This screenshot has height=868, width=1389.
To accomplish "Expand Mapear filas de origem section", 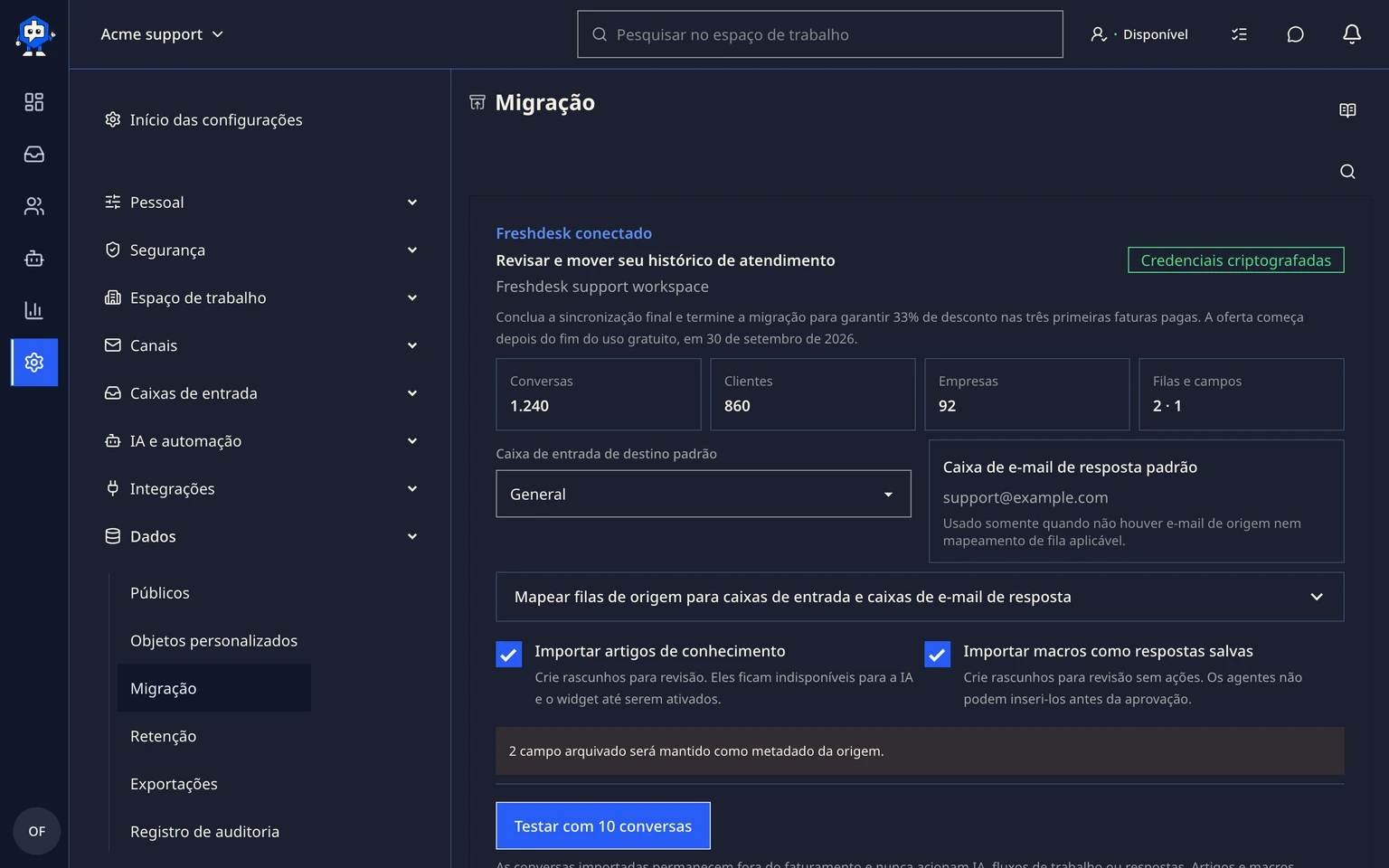I will click(x=920, y=597).
